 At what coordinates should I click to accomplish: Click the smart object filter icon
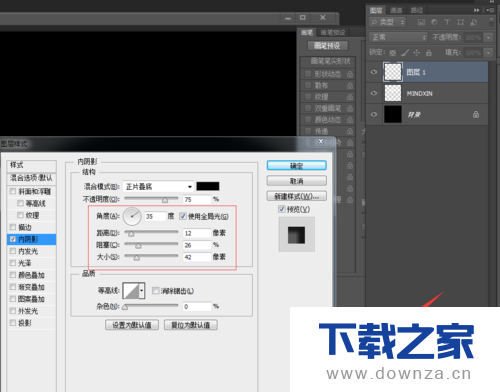(x=474, y=22)
